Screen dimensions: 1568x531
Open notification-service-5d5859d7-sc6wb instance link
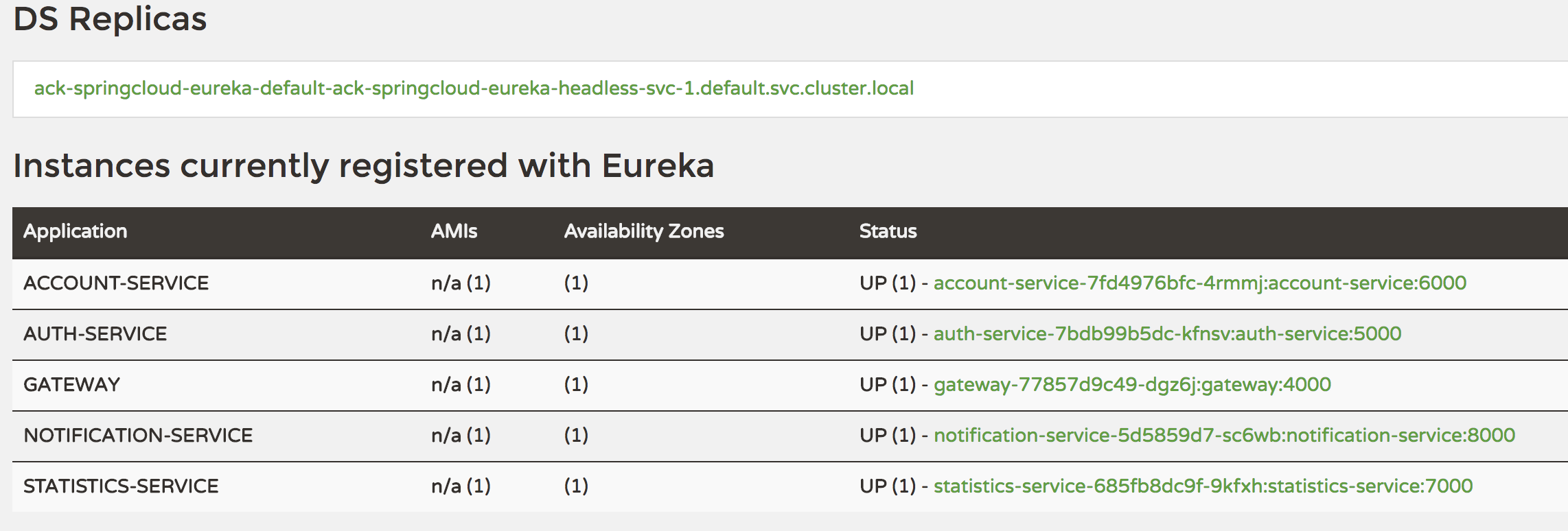[x=1224, y=436]
